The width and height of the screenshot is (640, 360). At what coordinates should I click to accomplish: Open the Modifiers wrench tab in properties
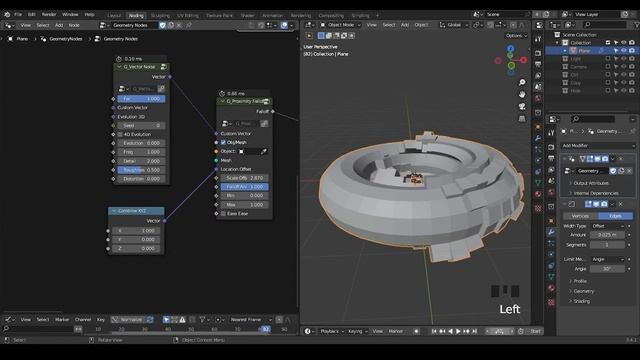pyautogui.click(x=551, y=232)
